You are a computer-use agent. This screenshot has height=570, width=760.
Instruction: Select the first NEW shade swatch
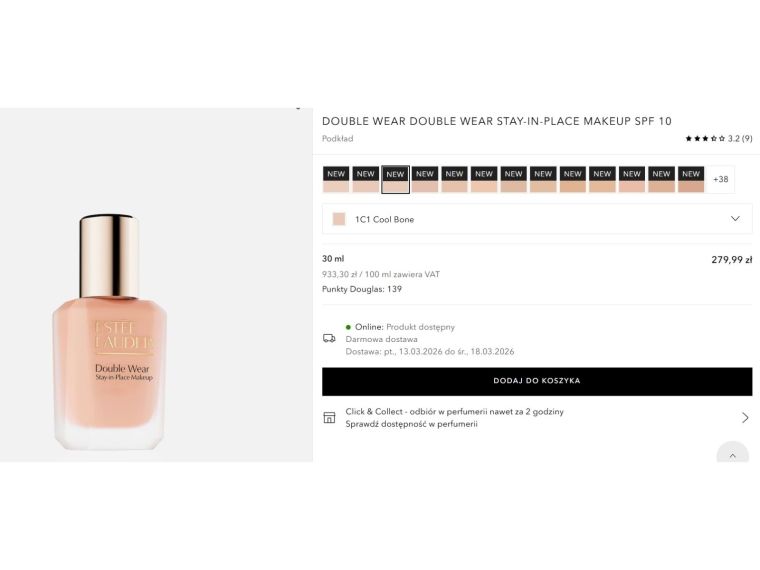336,179
